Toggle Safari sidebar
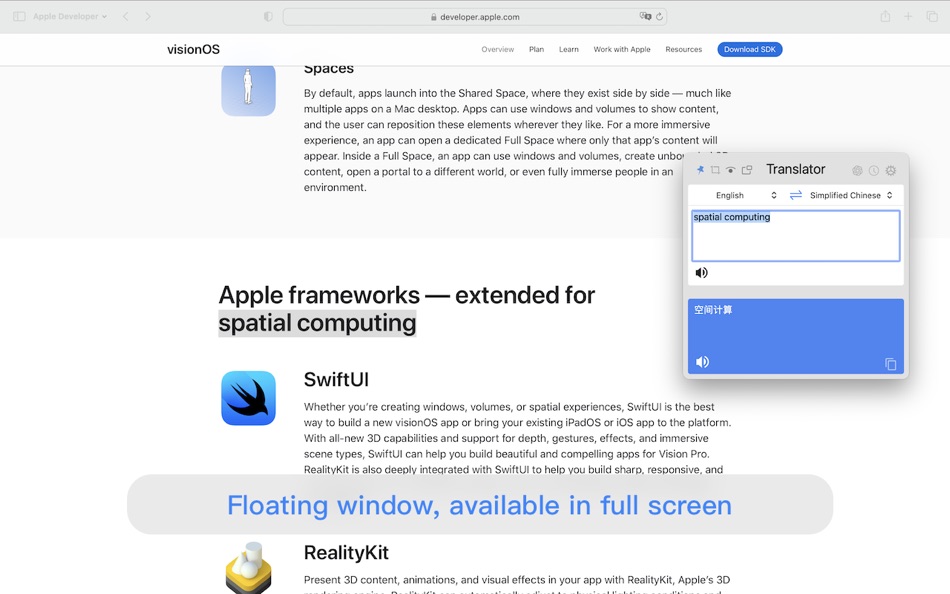Screen dimensions: 950x594 pos(19,16)
